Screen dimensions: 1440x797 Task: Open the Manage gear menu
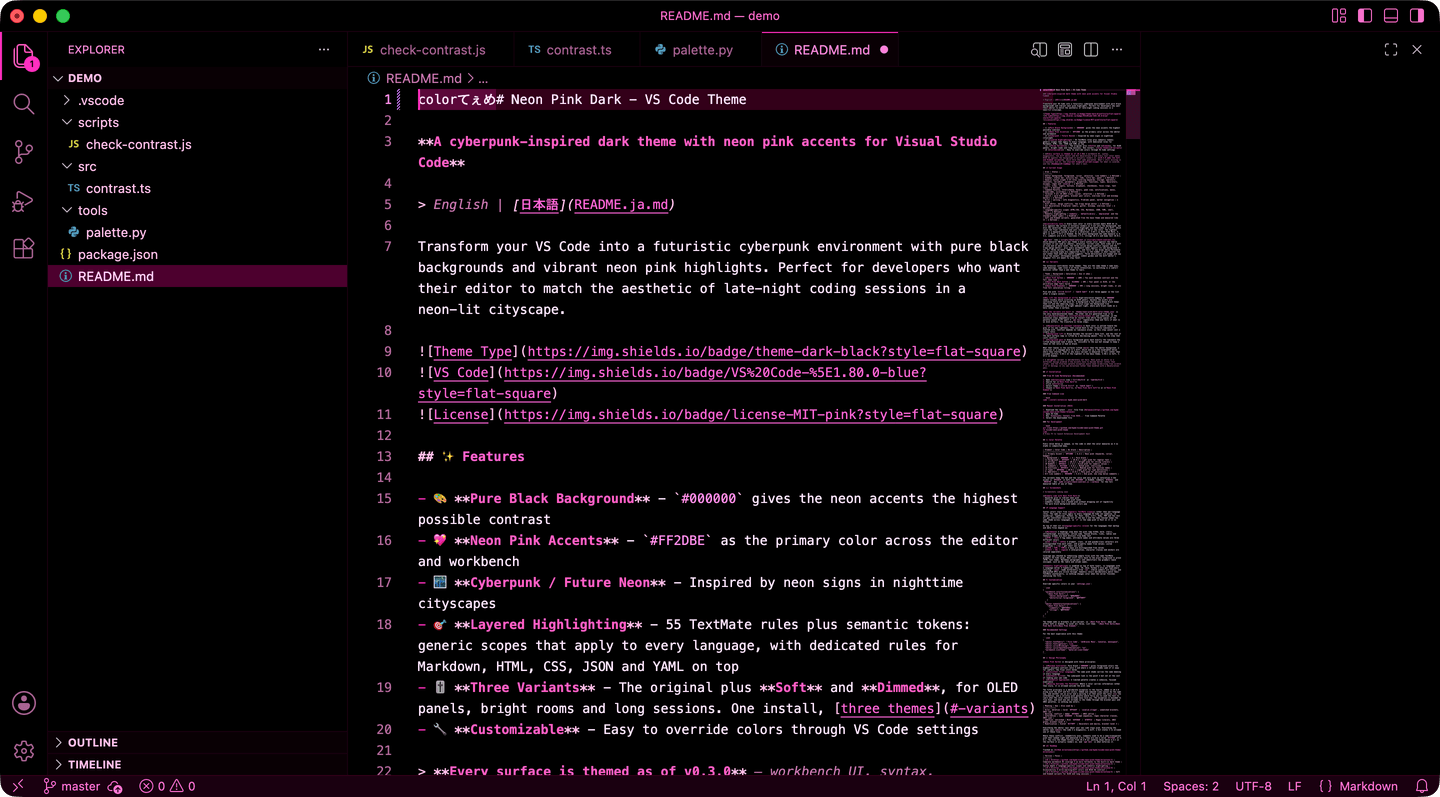coord(24,750)
